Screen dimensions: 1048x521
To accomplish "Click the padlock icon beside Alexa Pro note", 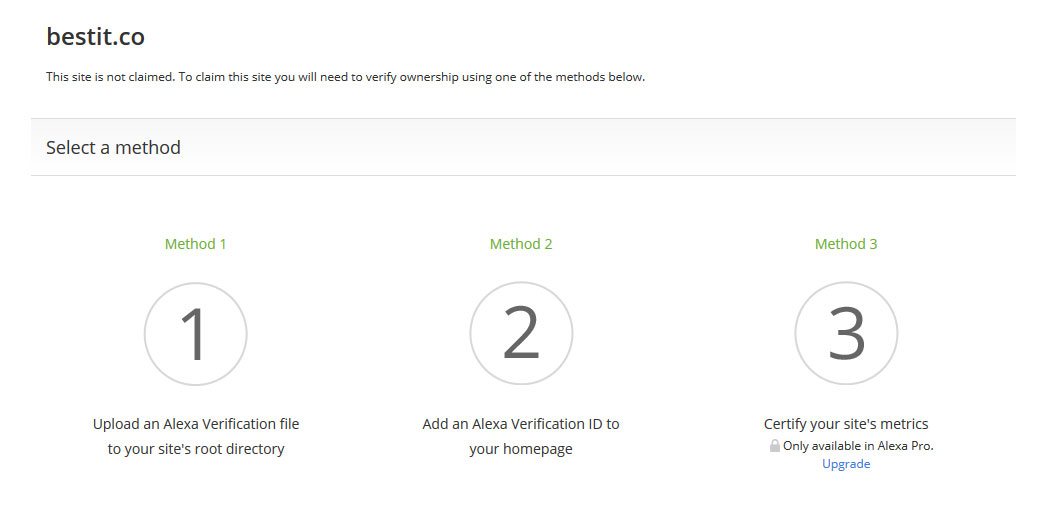I will pyautogui.click(x=775, y=446).
